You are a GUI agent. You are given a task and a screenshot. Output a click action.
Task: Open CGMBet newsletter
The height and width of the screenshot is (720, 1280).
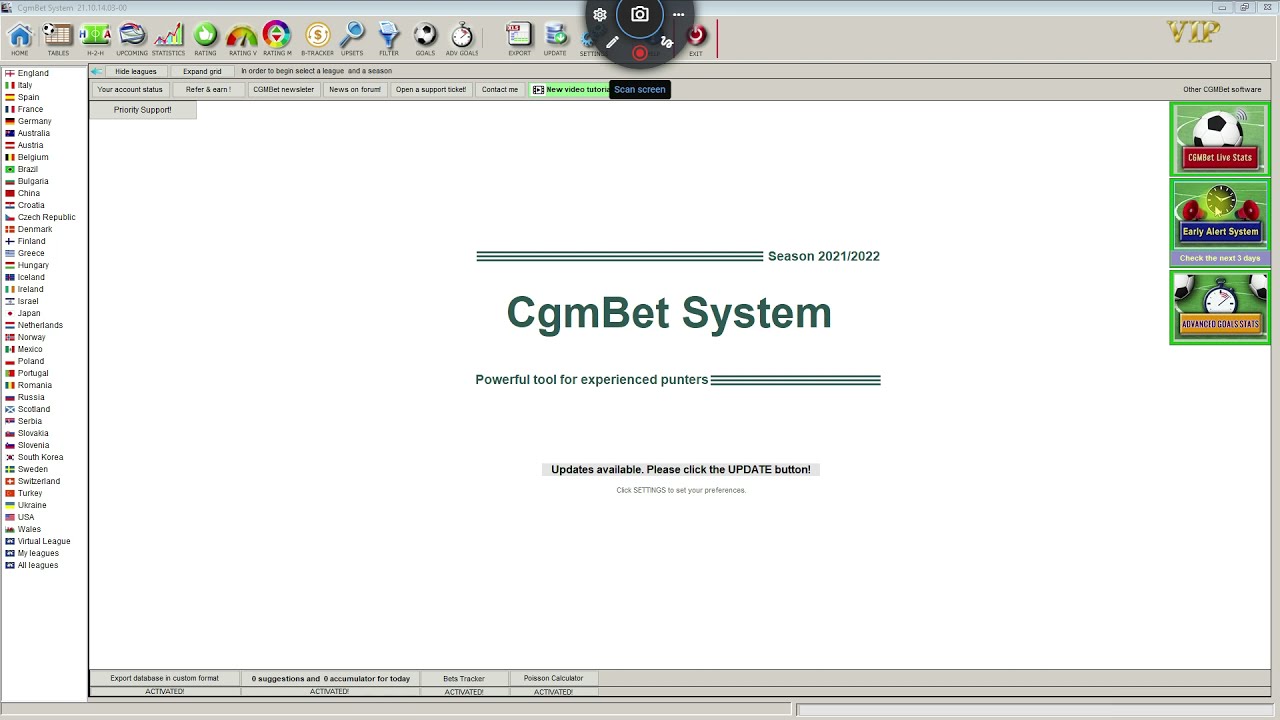[x=283, y=89]
